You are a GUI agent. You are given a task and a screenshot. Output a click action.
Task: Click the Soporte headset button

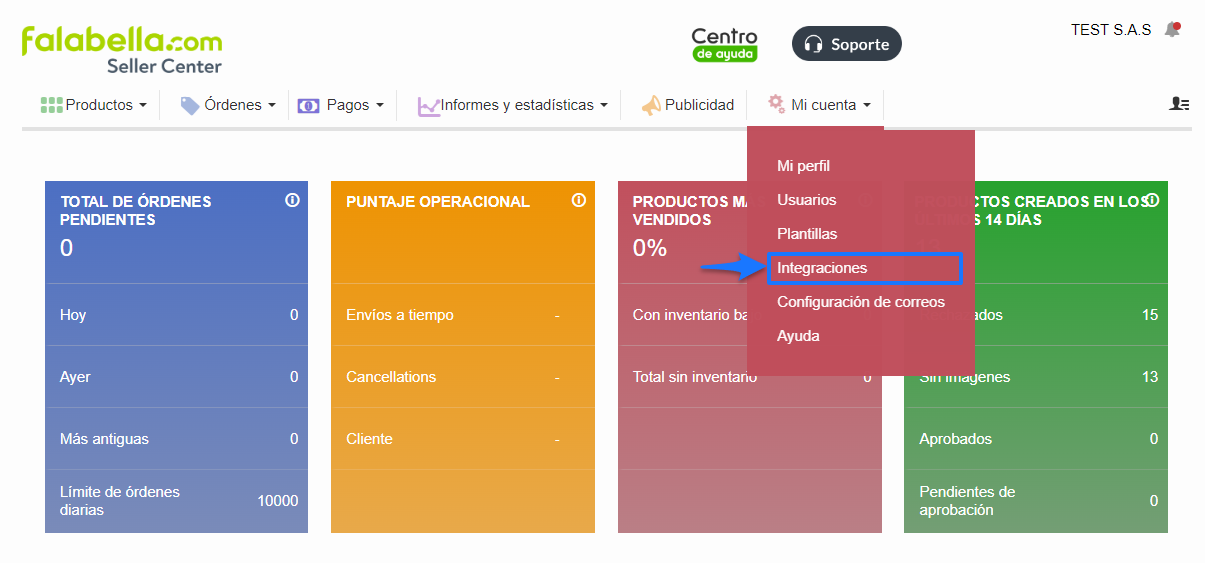pos(847,44)
